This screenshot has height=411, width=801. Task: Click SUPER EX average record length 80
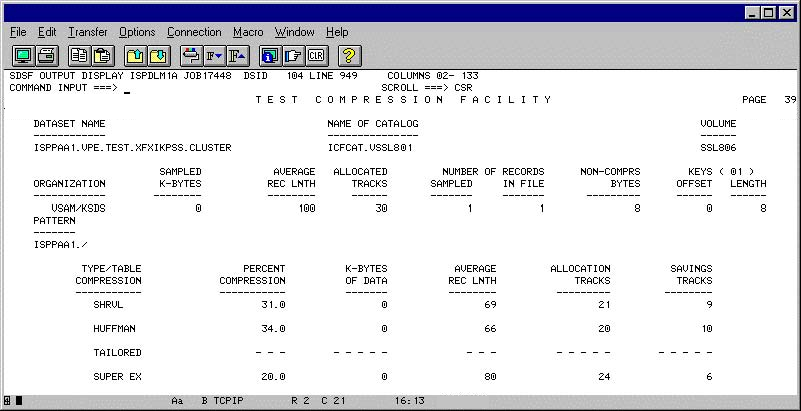coord(490,377)
